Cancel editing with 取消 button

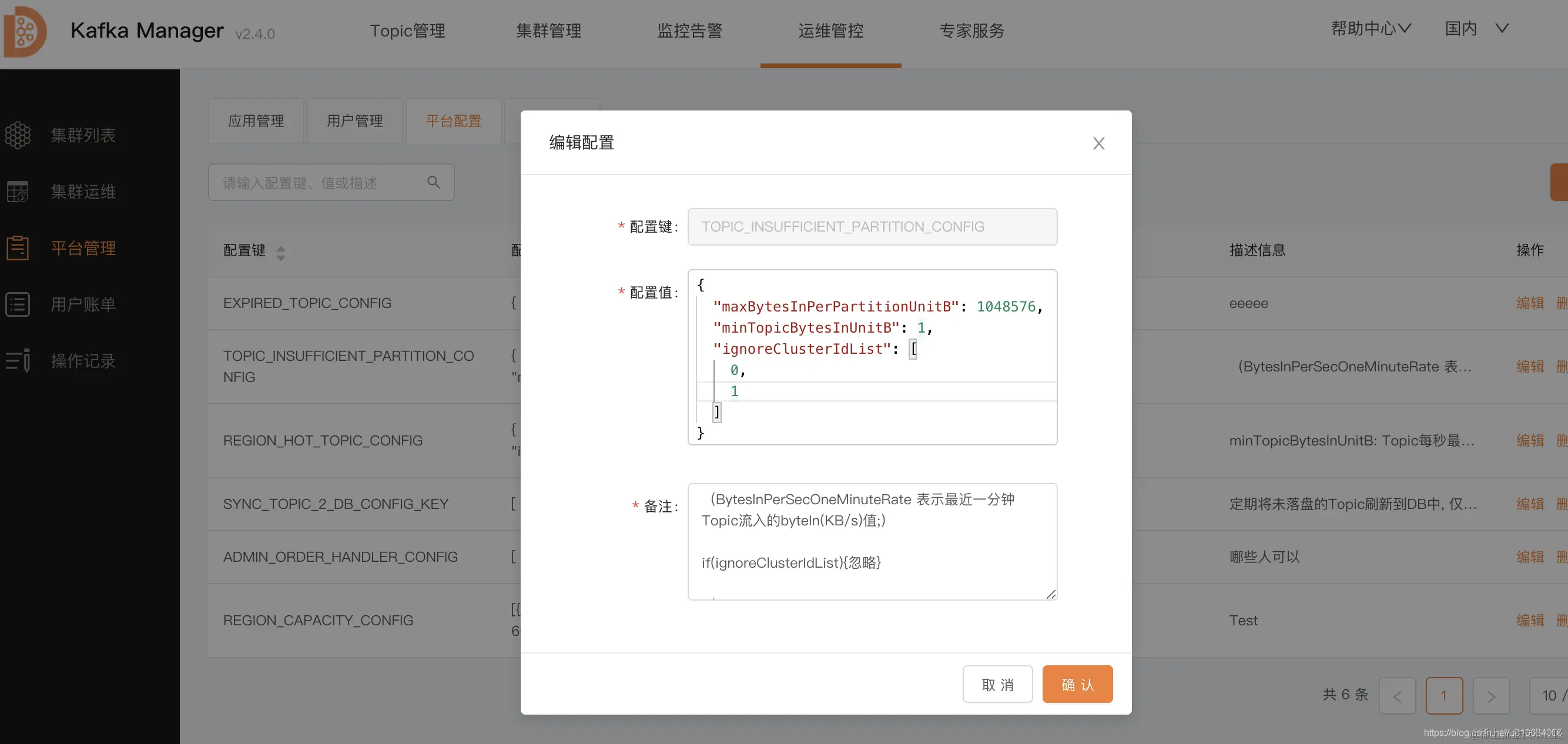pos(997,684)
